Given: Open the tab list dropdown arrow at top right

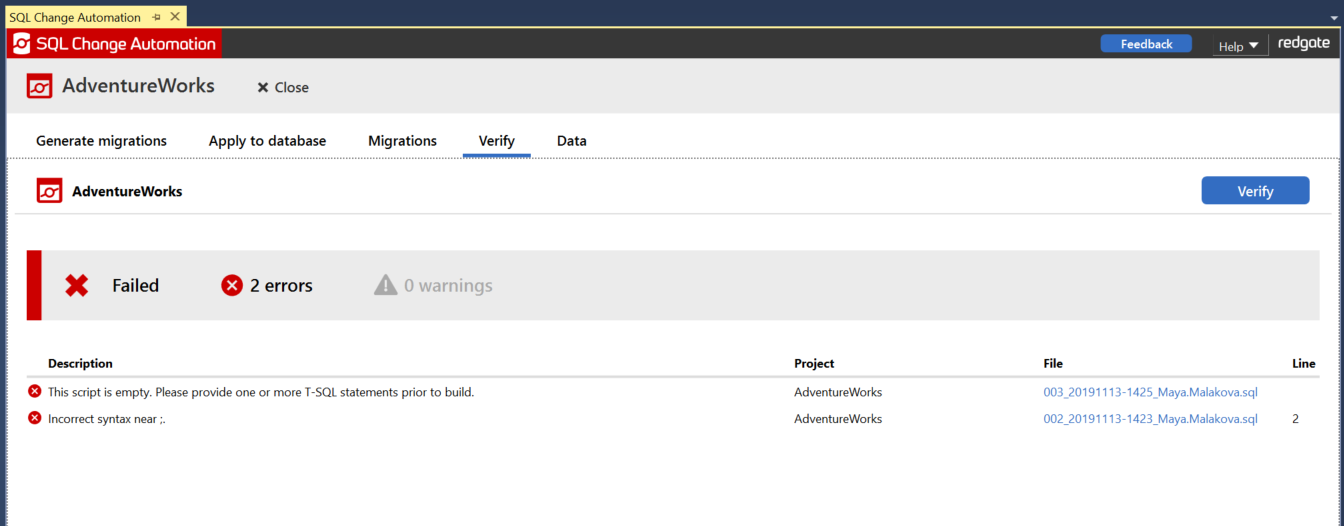Looking at the screenshot, I should coord(1334,19).
